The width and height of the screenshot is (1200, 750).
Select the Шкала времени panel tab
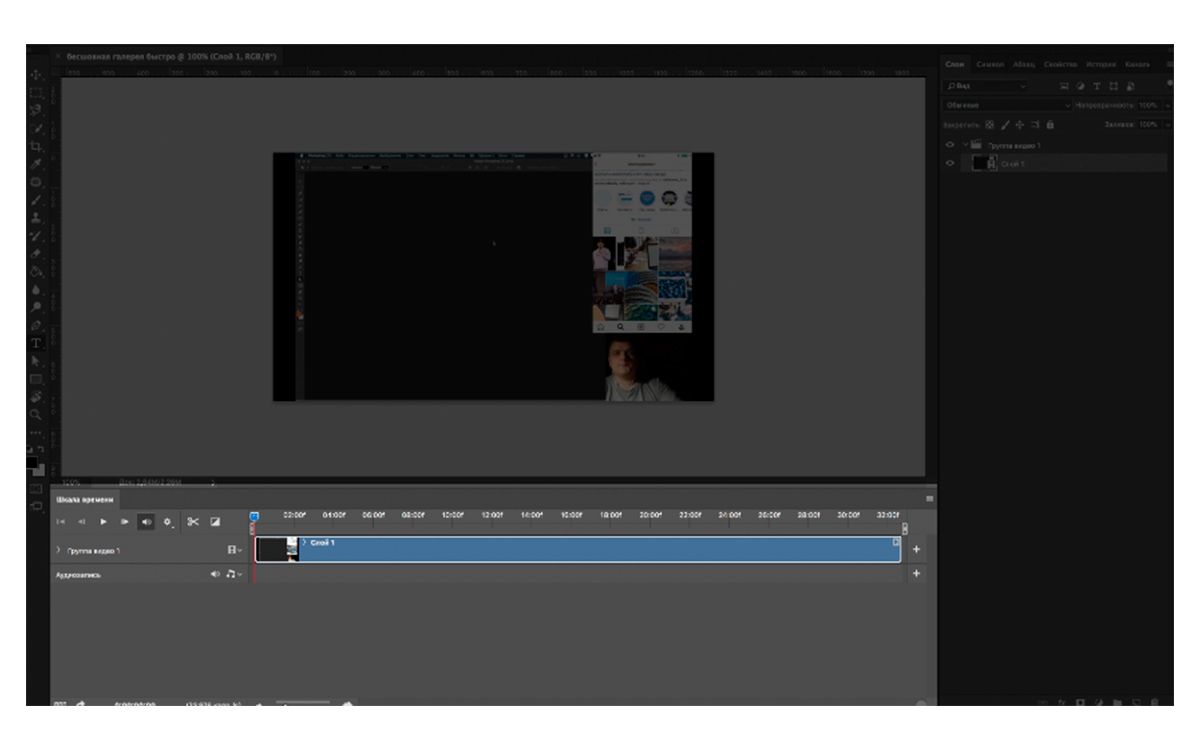[85, 499]
